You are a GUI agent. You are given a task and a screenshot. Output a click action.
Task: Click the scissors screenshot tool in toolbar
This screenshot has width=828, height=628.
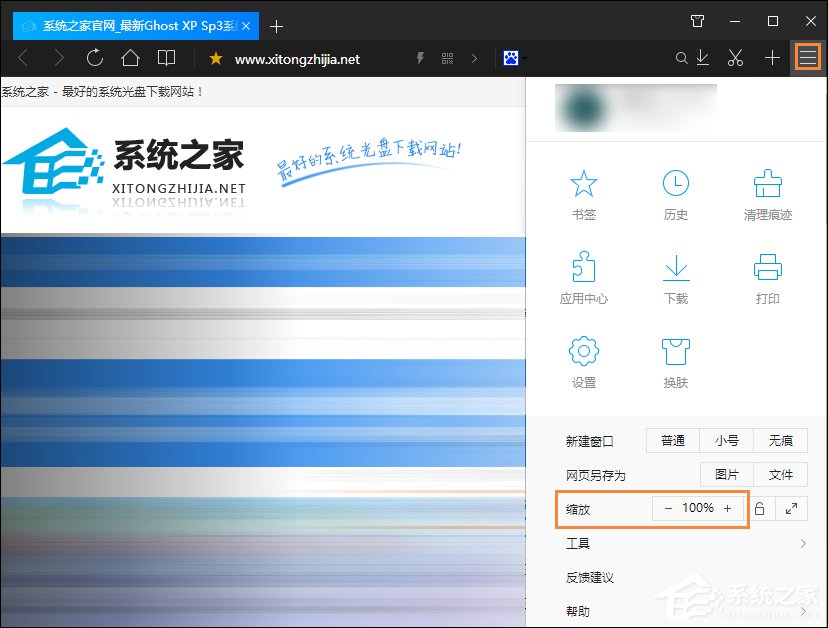click(736, 58)
